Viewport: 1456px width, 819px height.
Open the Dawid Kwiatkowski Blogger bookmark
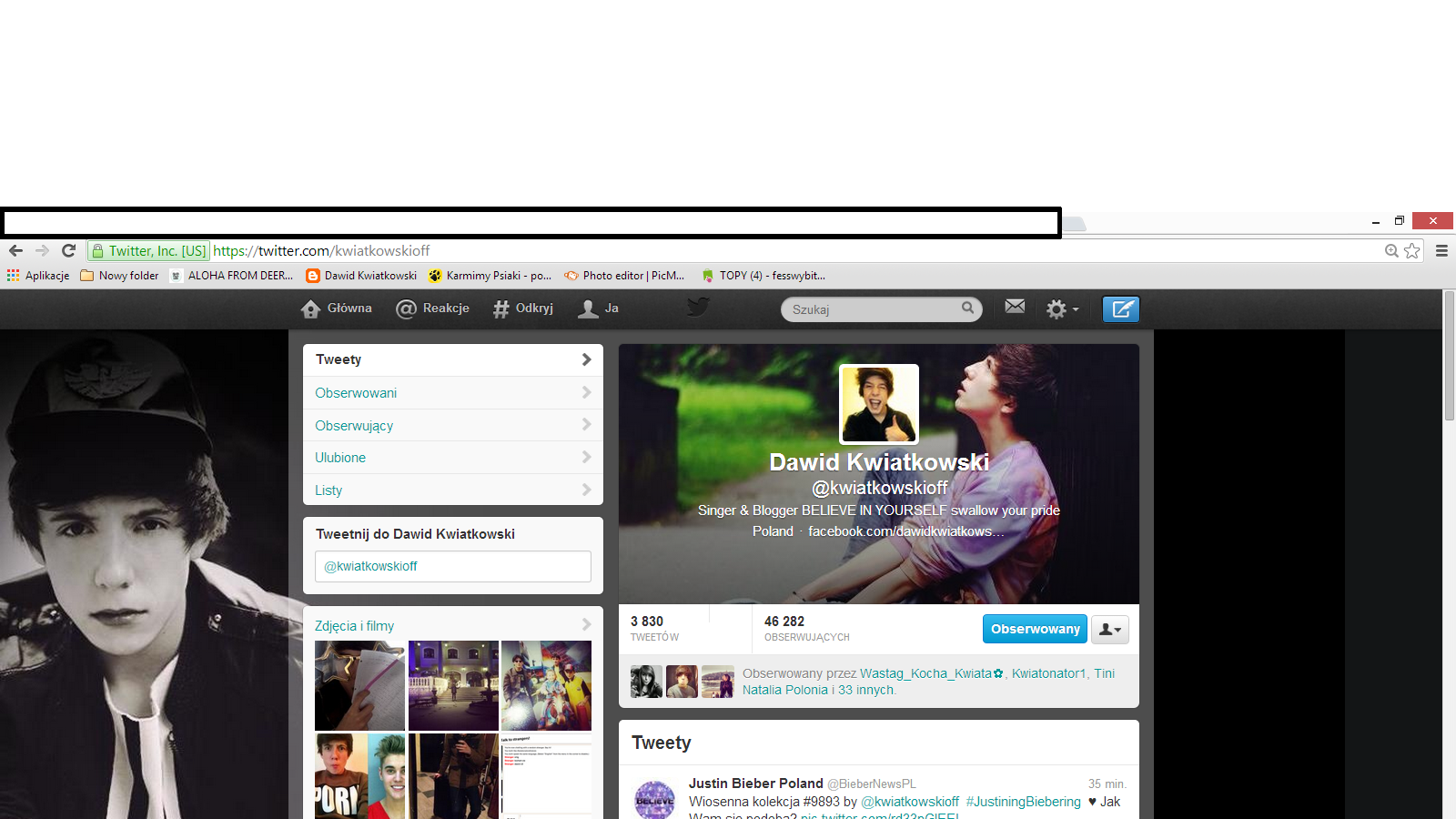361,276
